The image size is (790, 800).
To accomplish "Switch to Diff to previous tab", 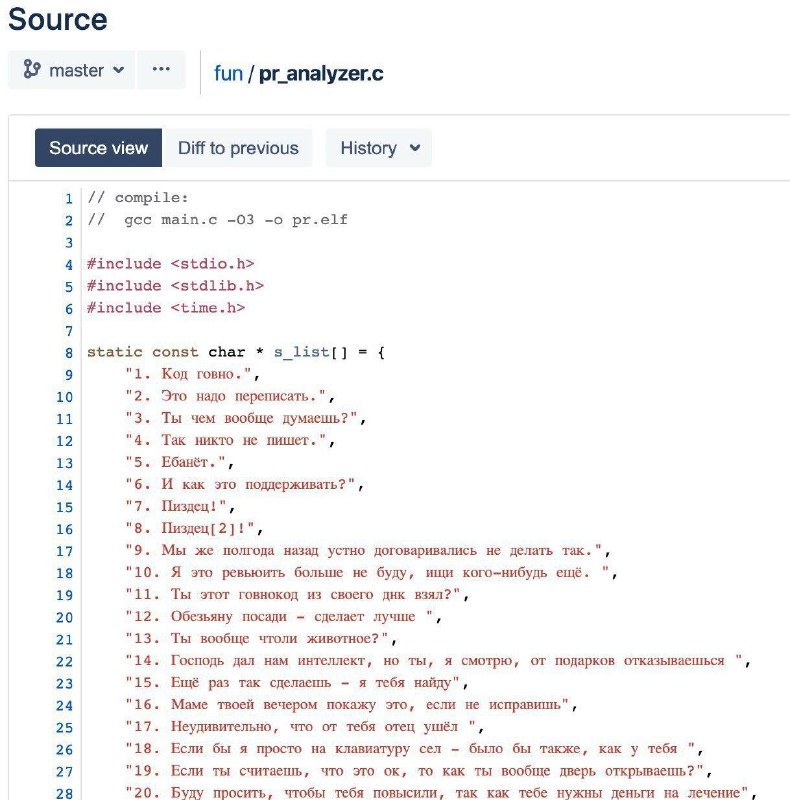I will [x=238, y=148].
